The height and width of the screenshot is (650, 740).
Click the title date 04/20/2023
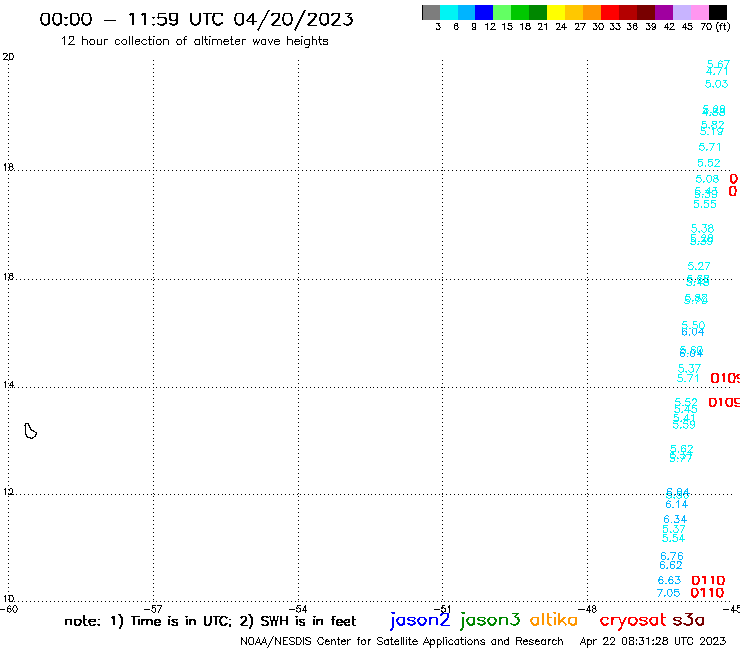pos(293,19)
